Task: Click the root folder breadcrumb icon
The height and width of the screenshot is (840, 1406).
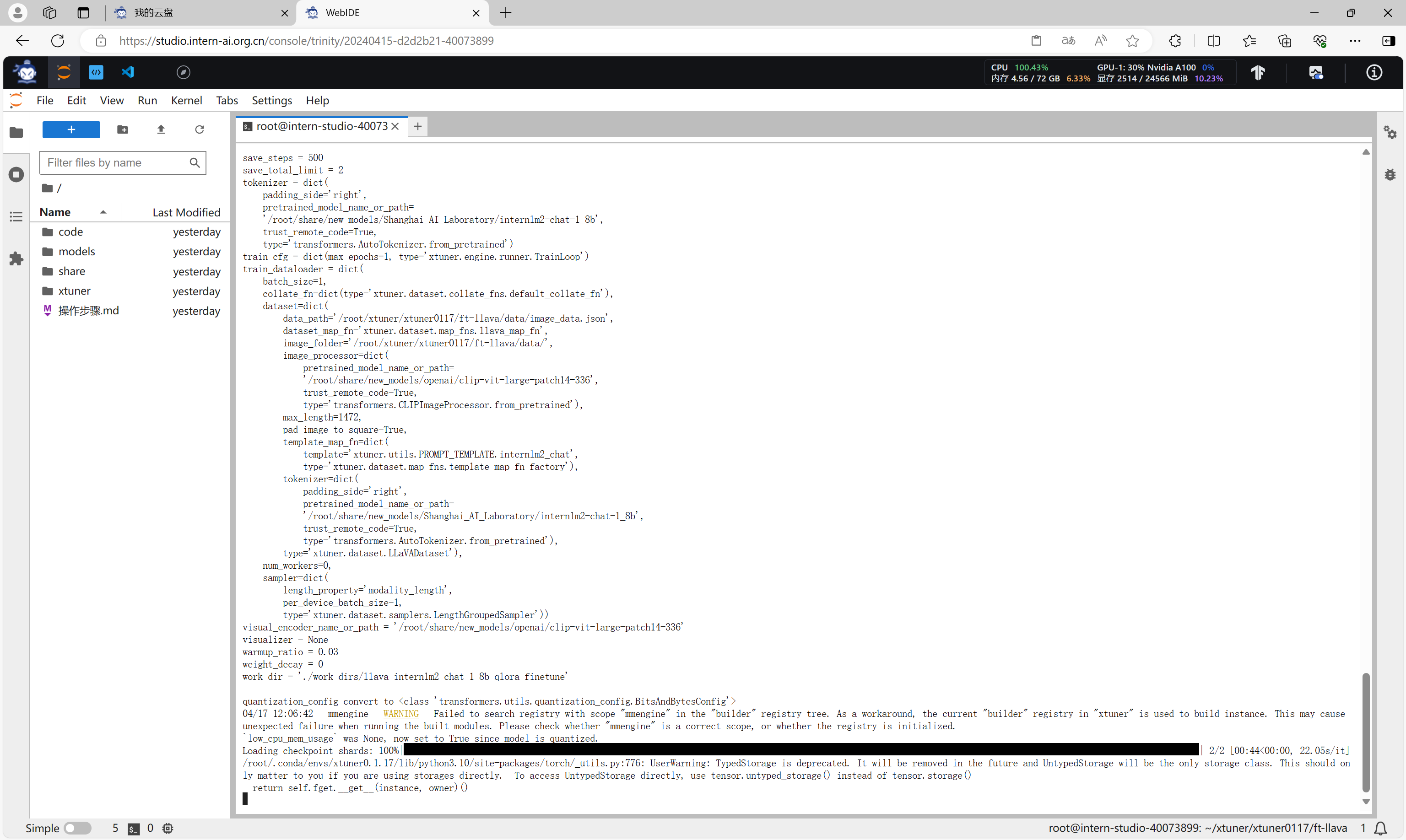Action: 48,188
